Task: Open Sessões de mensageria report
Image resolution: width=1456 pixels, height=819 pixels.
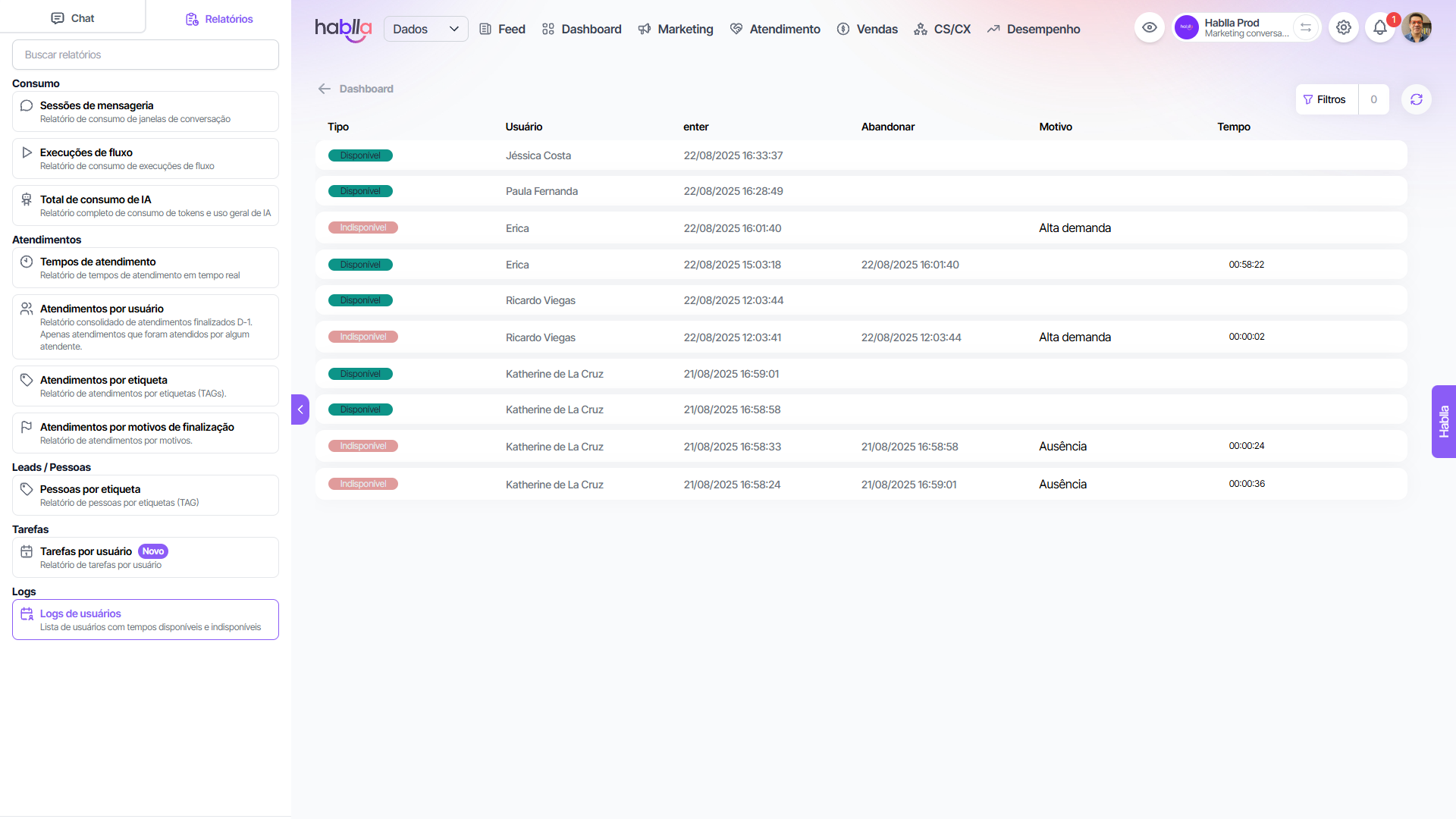Action: (146, 111)
